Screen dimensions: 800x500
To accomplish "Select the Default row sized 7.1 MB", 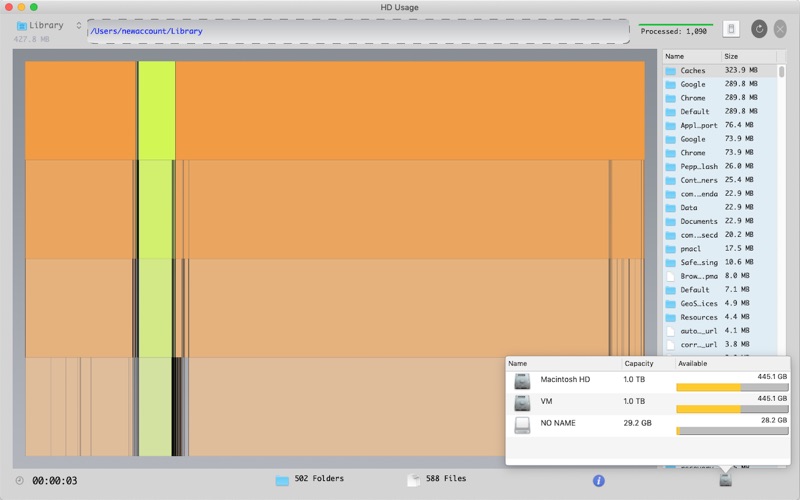I will pos(720,290).
